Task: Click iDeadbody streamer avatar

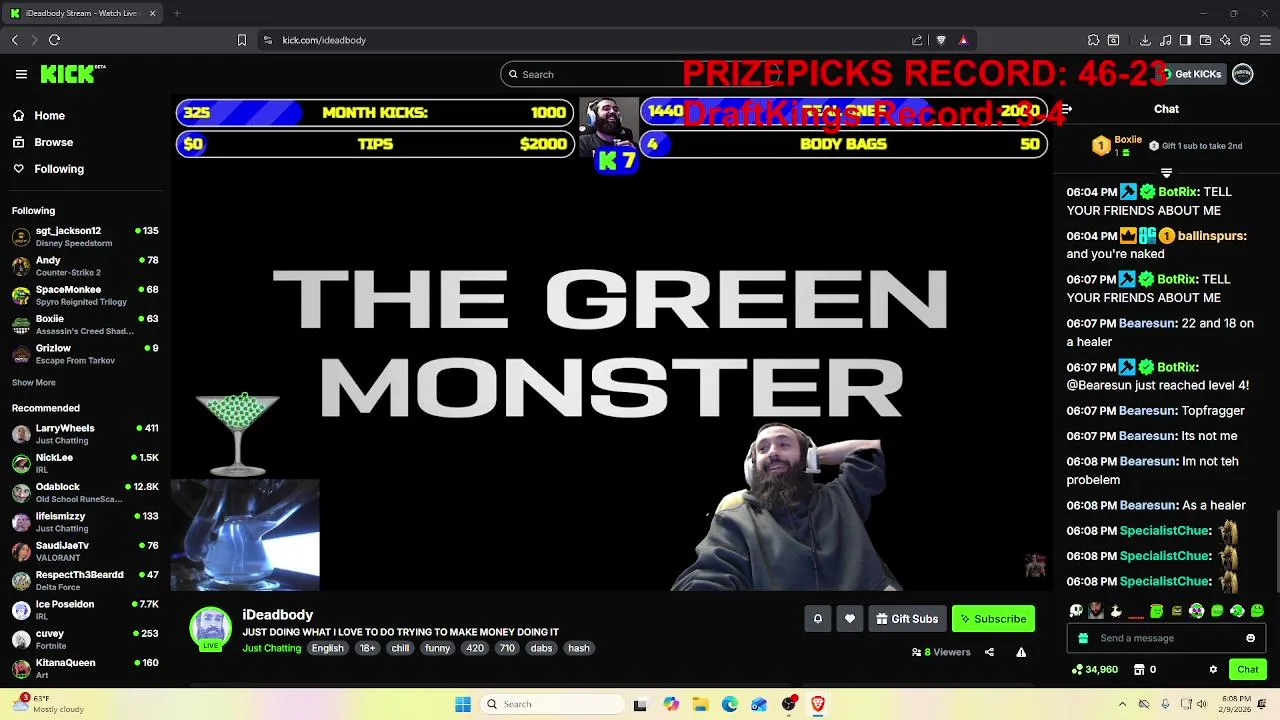Action: (211, 629)
